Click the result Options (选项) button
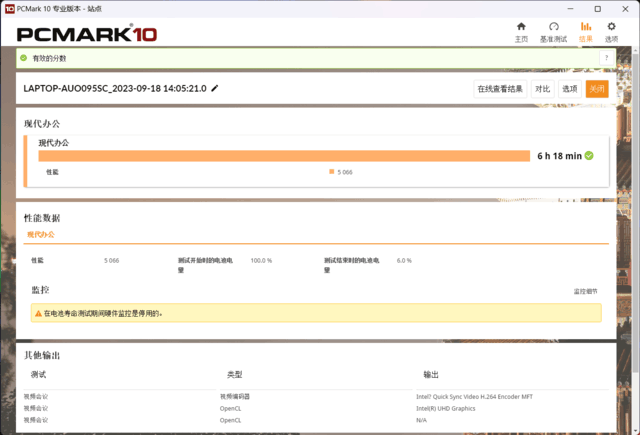 570,89
